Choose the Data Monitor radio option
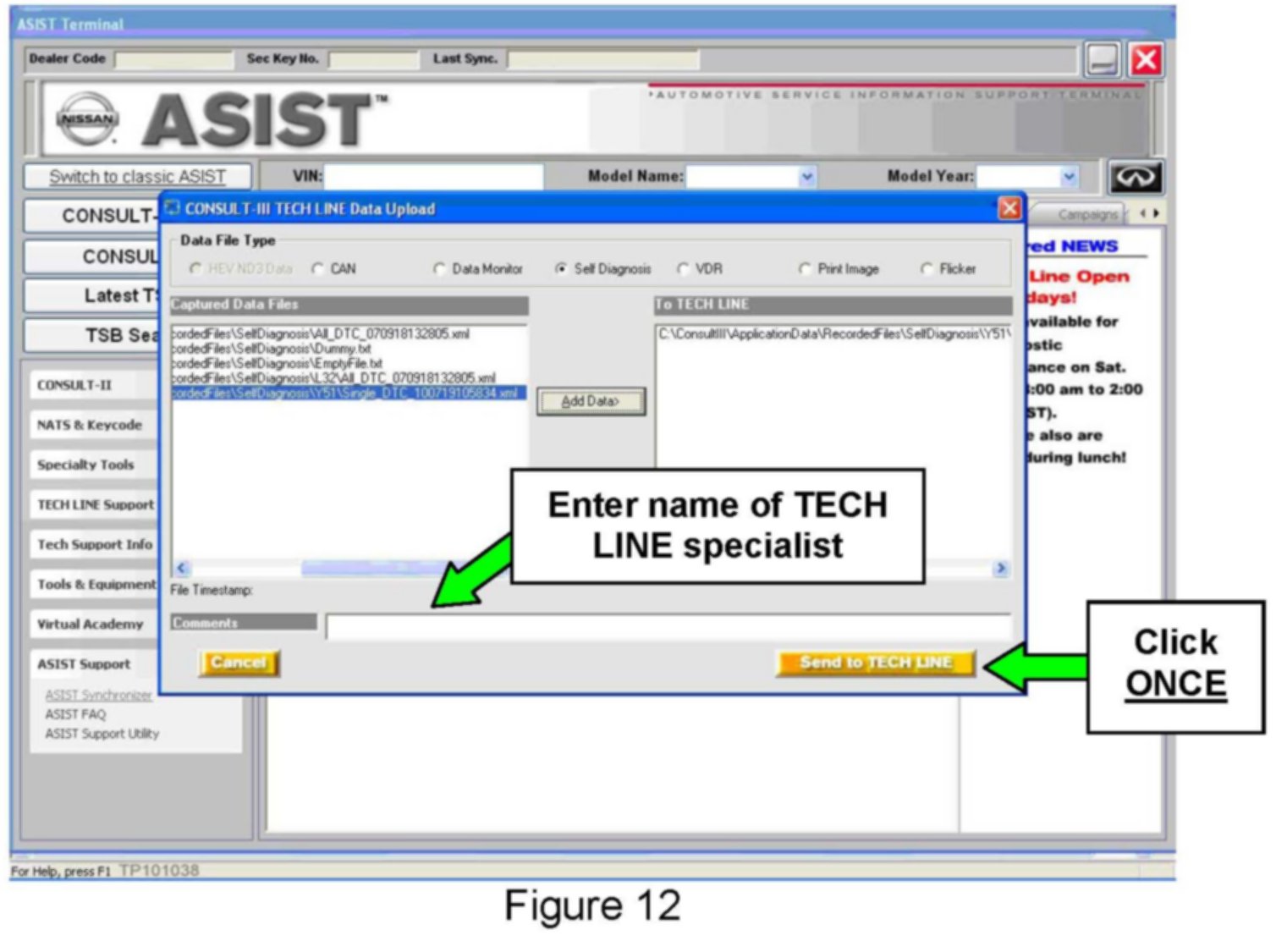 point(439,269)
